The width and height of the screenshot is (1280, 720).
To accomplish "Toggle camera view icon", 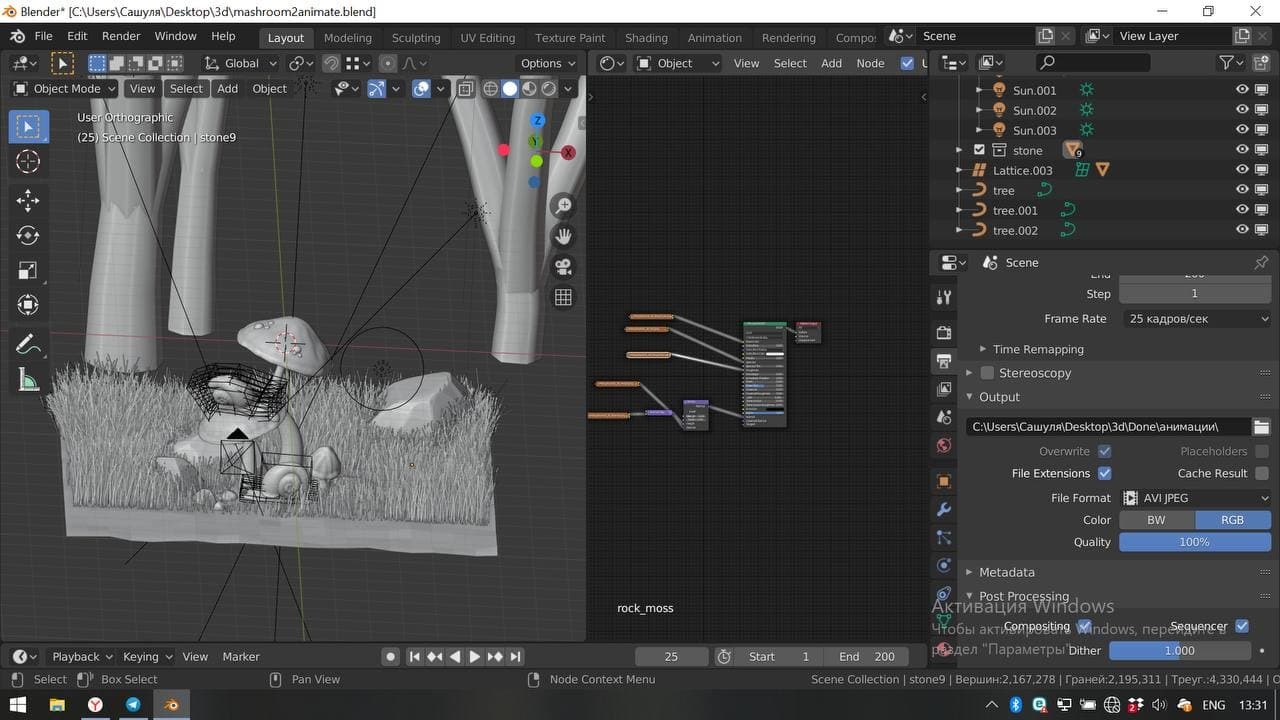I will click(x=563, y=267).
